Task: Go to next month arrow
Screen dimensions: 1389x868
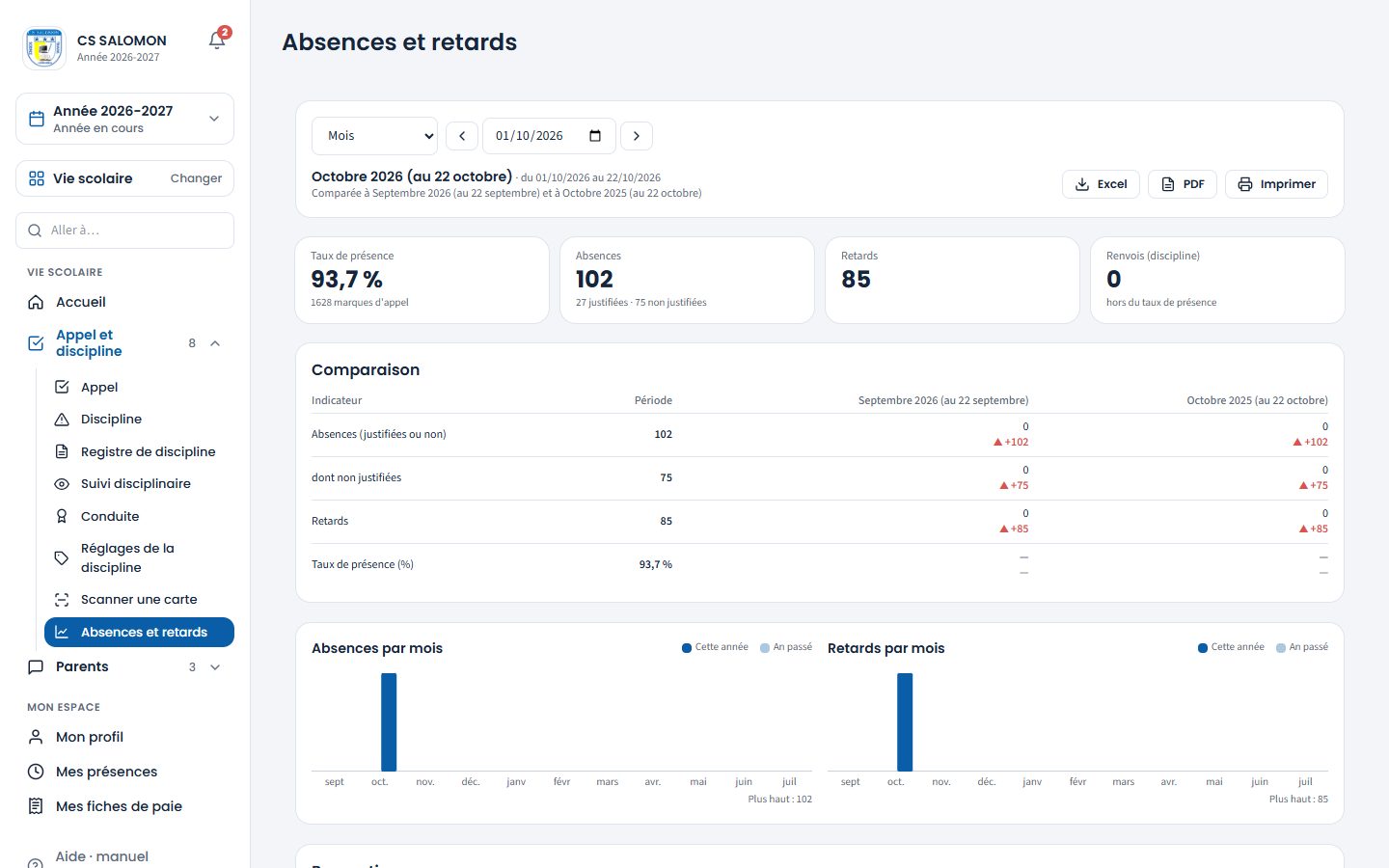Action: (637, 136)
